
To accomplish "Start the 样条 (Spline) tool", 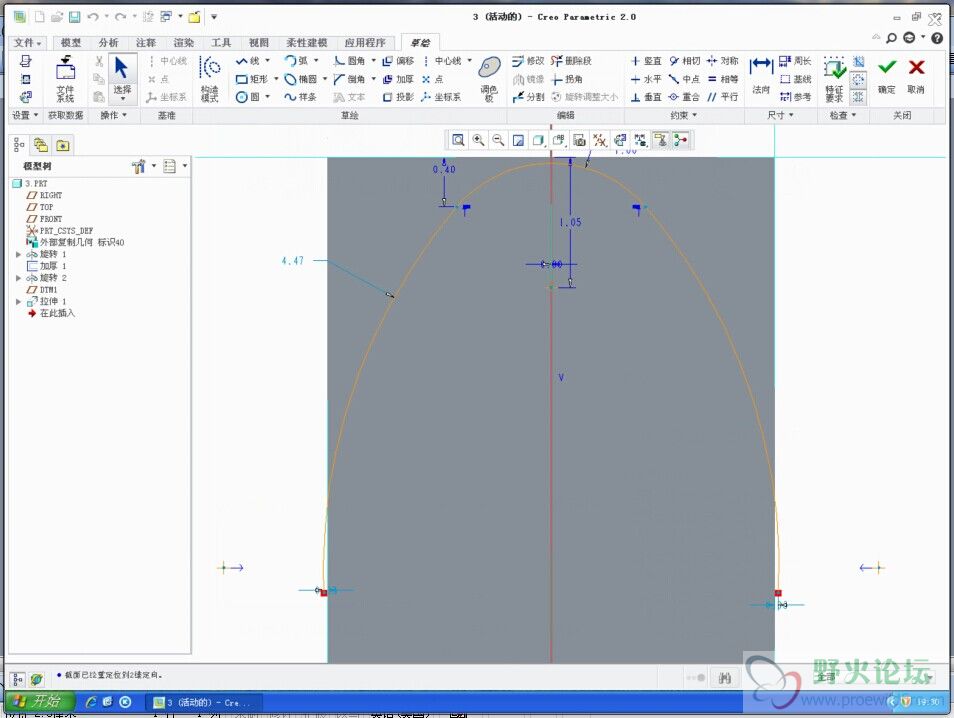I will [x=301, y=97].
